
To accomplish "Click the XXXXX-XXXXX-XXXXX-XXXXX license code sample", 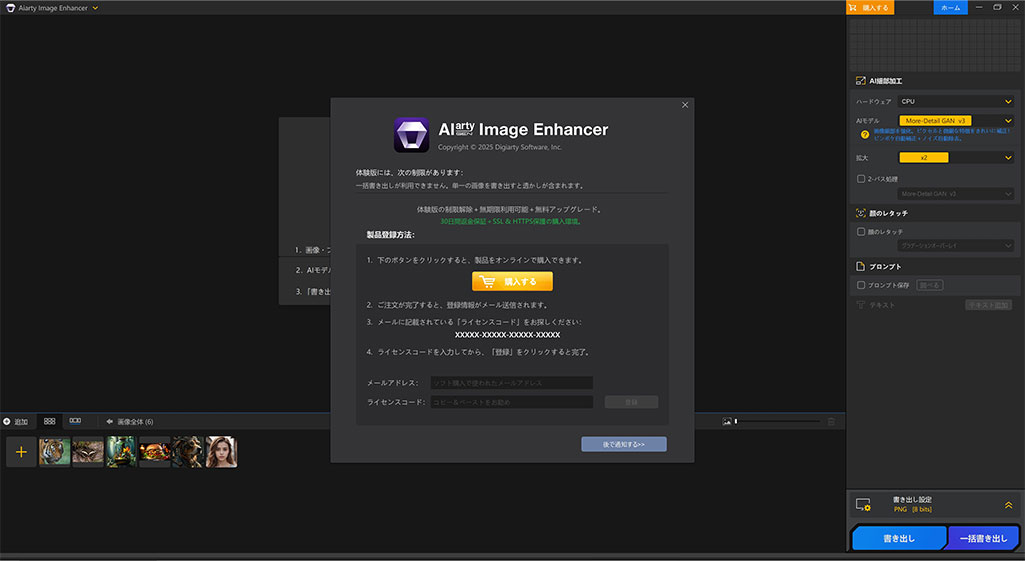I will coord(507,335).
